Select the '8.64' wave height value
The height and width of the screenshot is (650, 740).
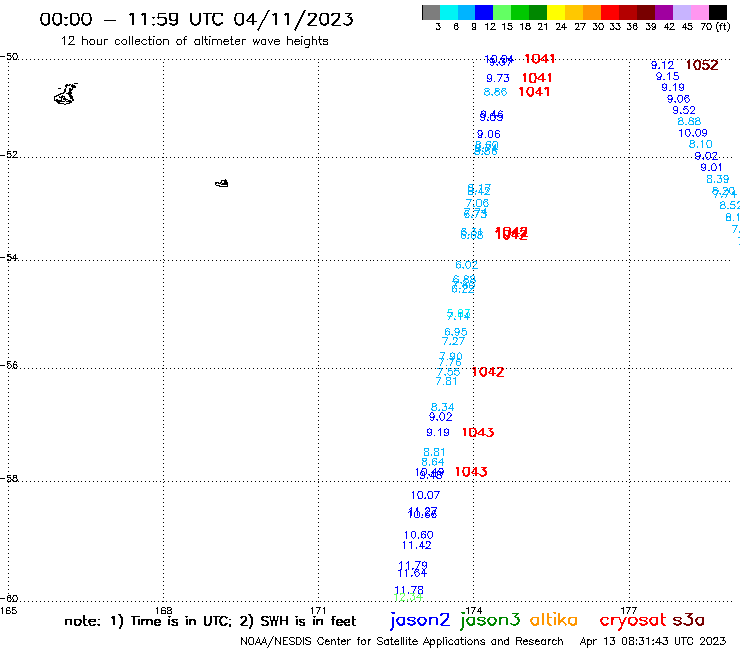433,463
